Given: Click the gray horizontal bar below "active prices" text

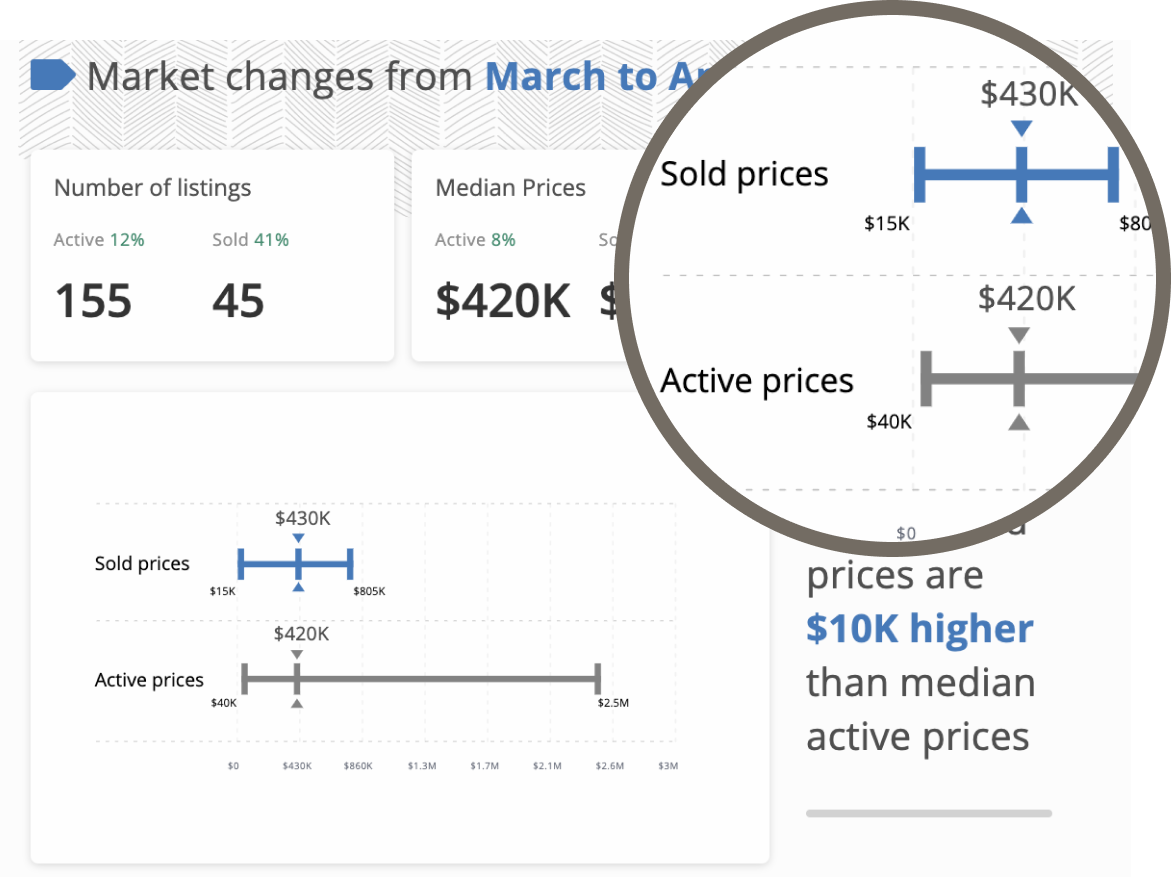Looking at the screenshot, I should (x=928, y=813).
